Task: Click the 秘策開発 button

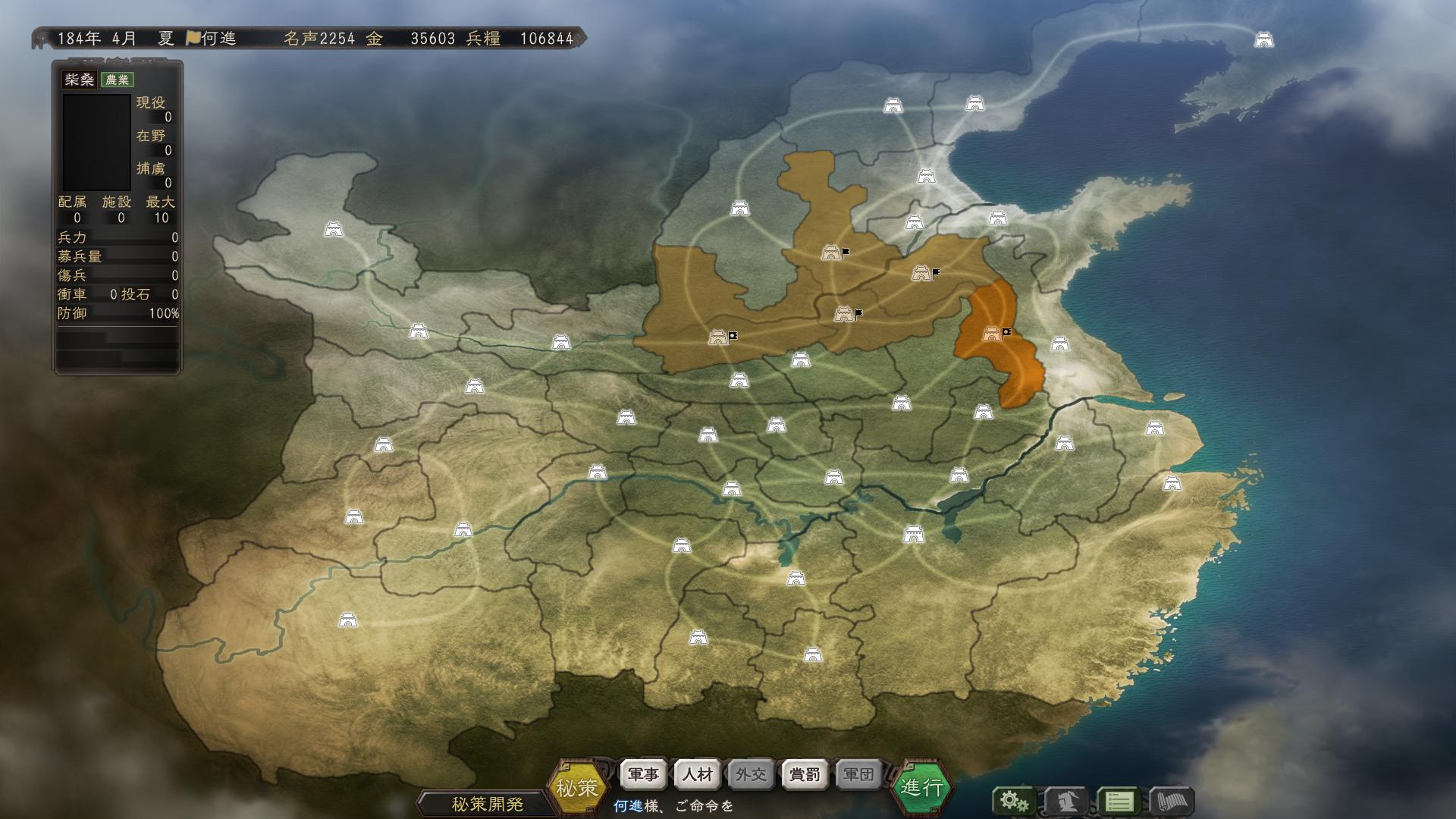Action: 487,804
